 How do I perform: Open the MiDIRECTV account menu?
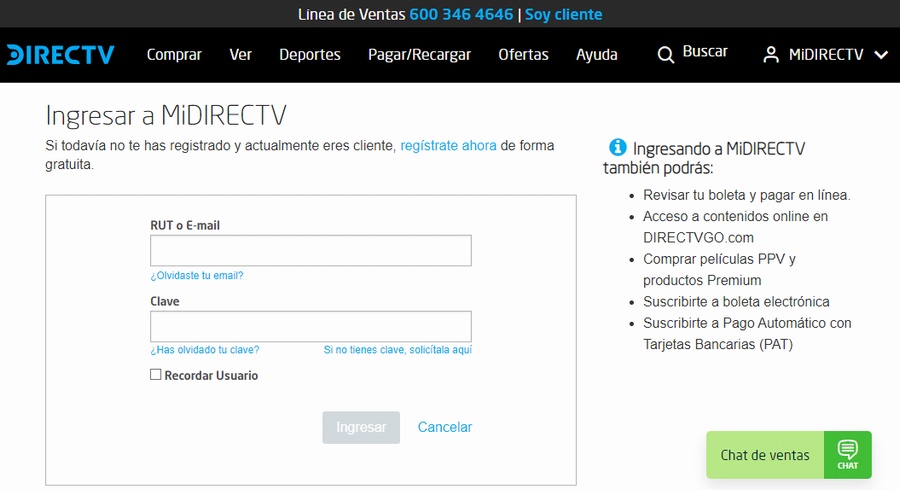tap(826, 55)
